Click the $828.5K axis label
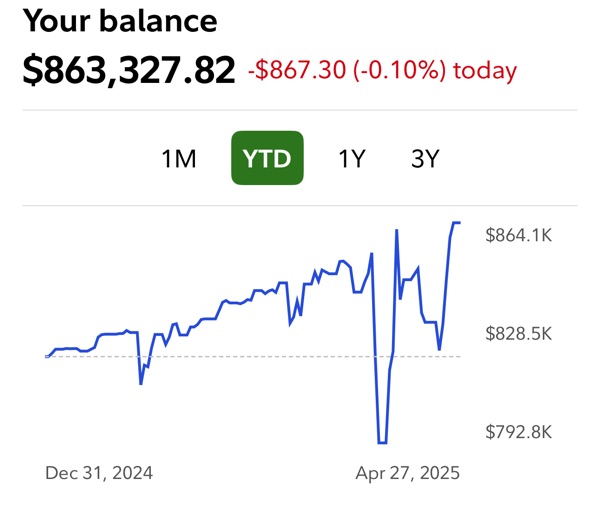 [518, 333]
